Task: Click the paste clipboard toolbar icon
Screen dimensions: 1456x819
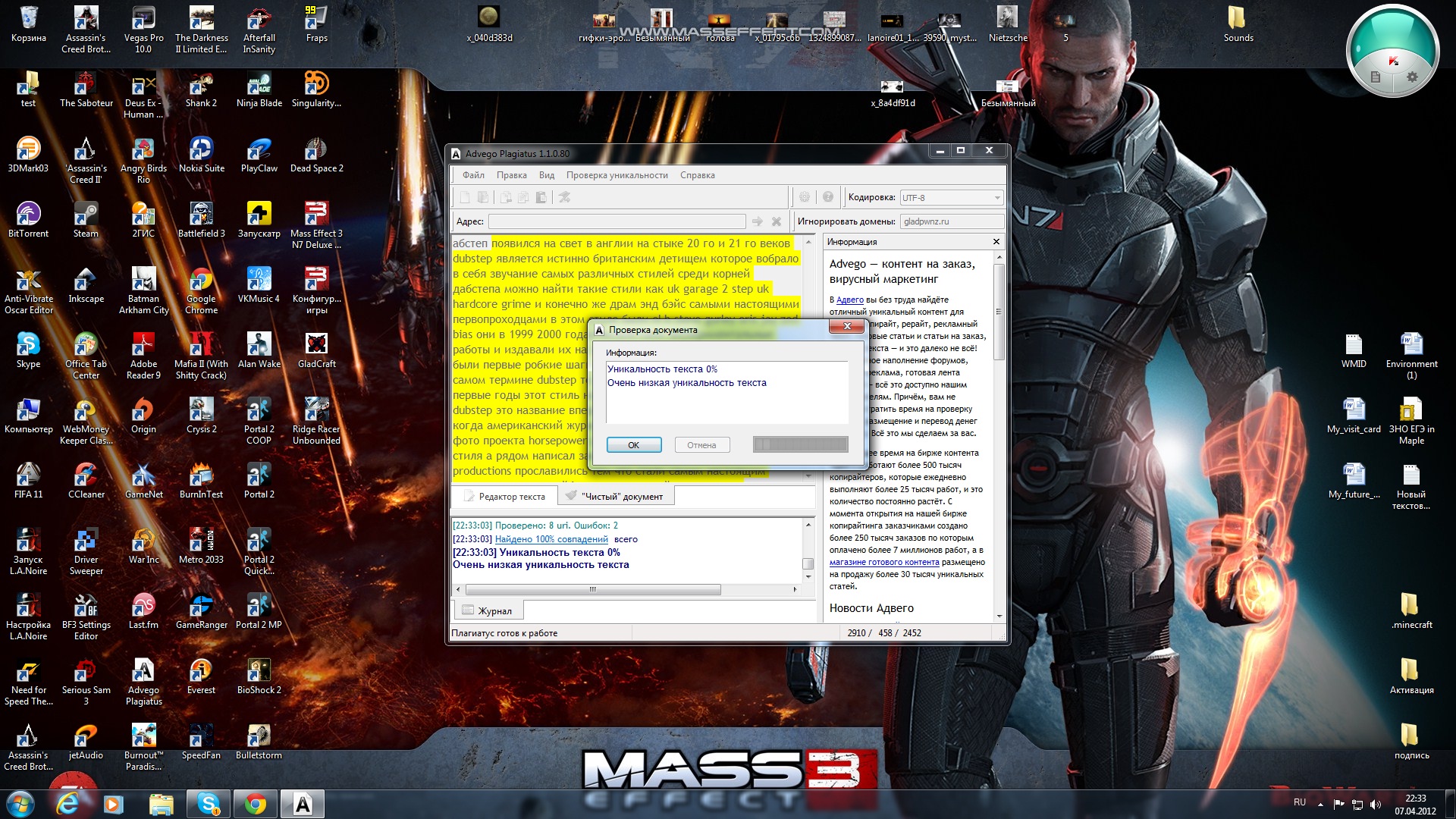Action: pos(541,197)
